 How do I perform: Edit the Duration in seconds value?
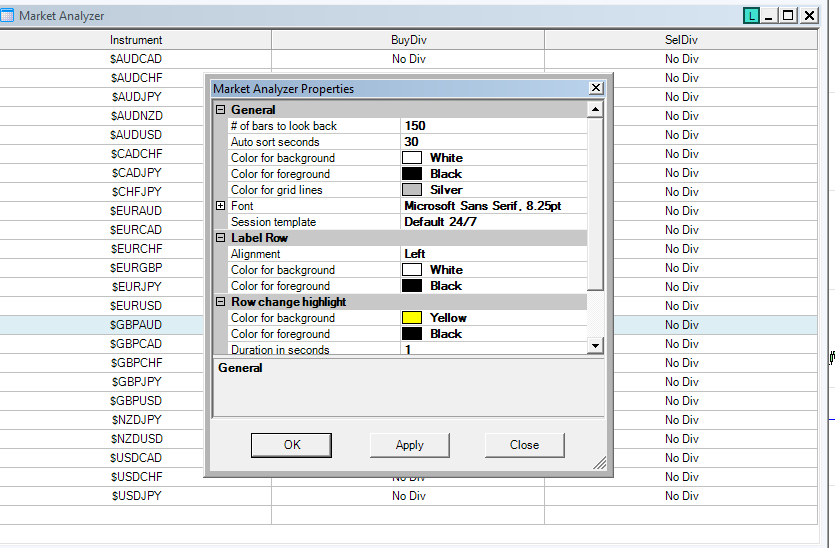coord(494,349)
